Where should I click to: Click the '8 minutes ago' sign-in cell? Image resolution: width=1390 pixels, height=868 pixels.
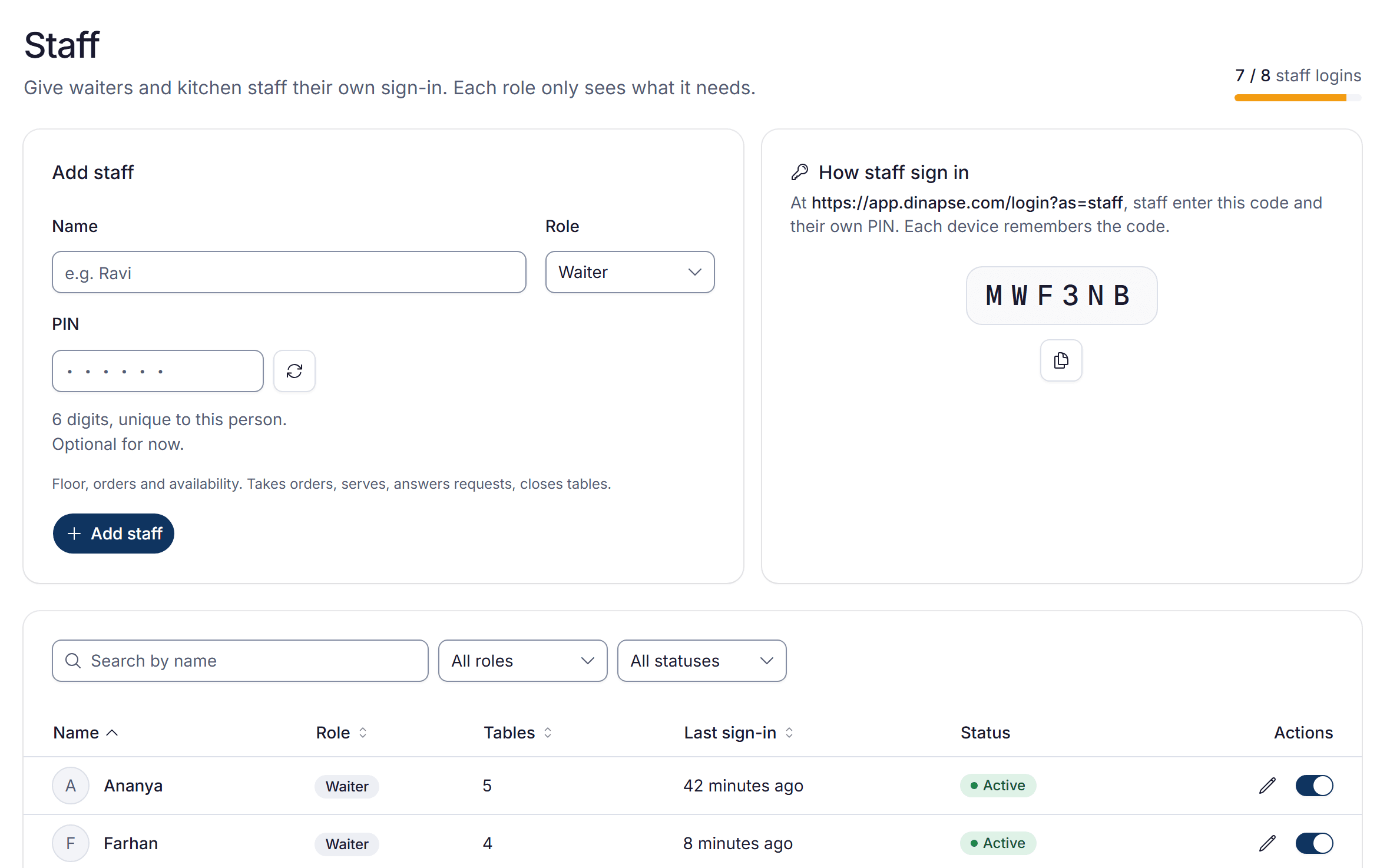pyautogui.click(x=738, y=843)
